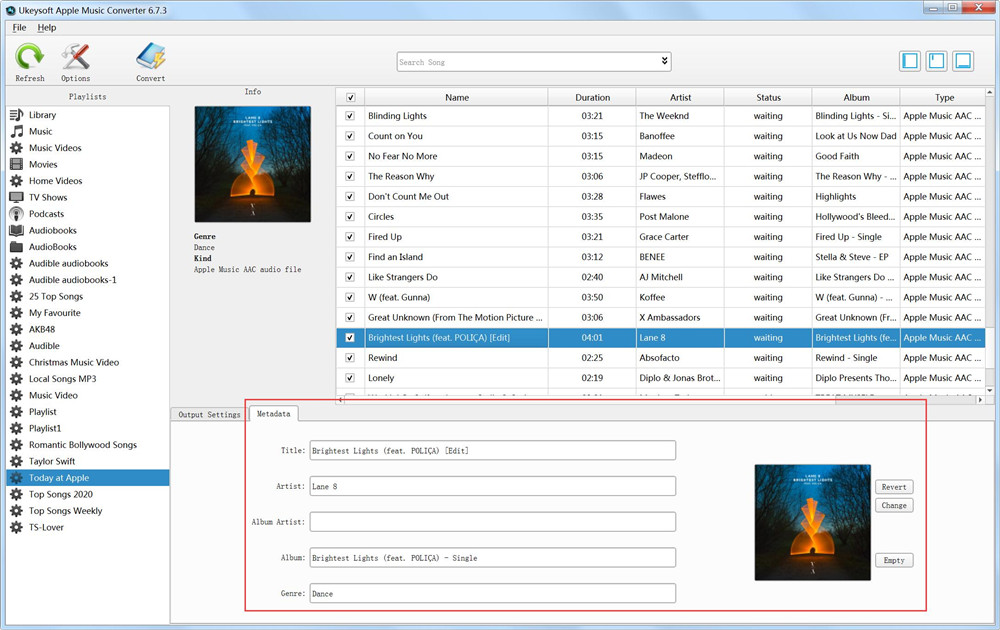This screenshot has width=1000, height=630.
Task: Click the Empty artwork button
Action: (894, 560)
